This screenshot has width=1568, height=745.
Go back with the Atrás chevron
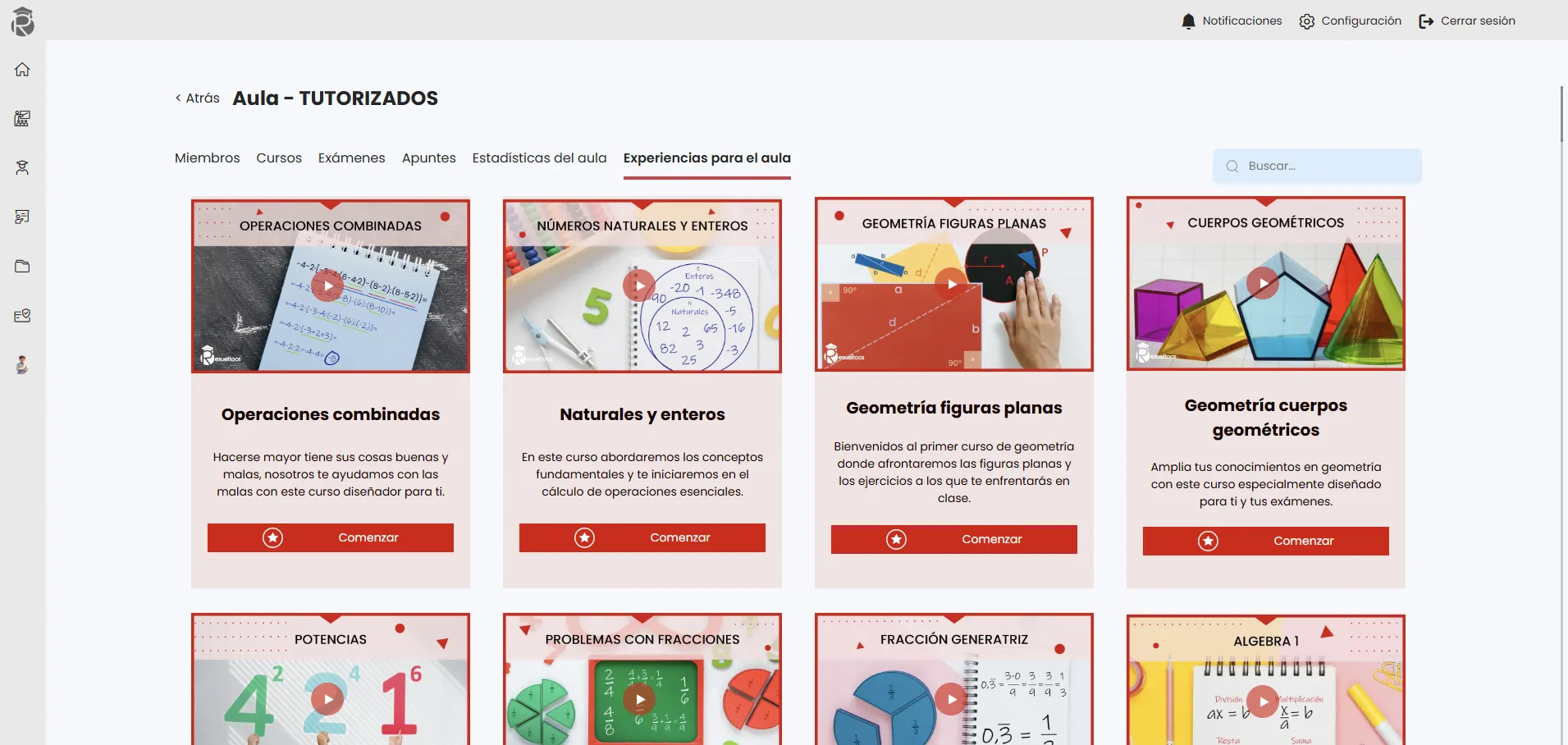click(x=178, y=98)
